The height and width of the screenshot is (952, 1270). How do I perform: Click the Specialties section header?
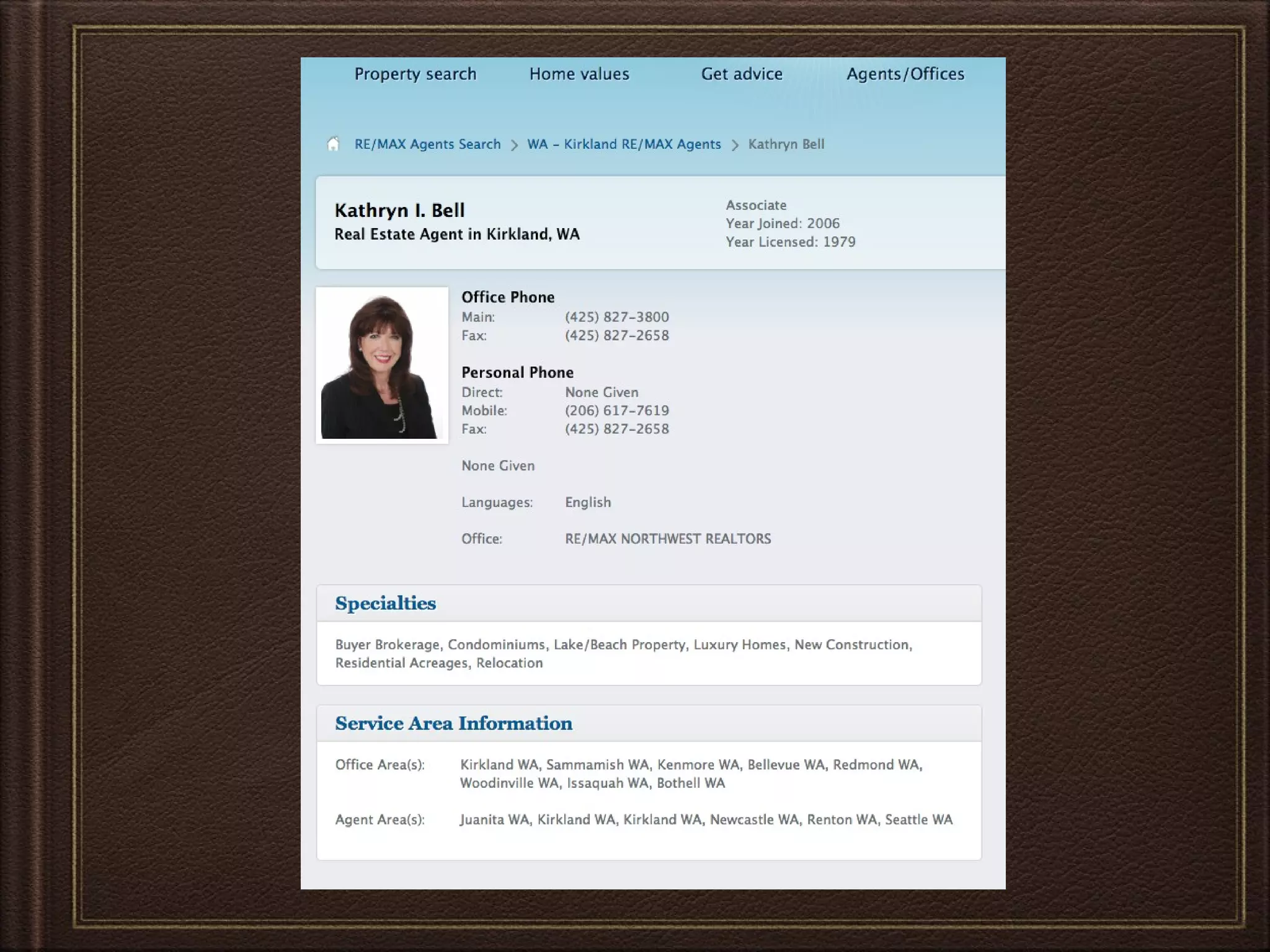point(385,603)
